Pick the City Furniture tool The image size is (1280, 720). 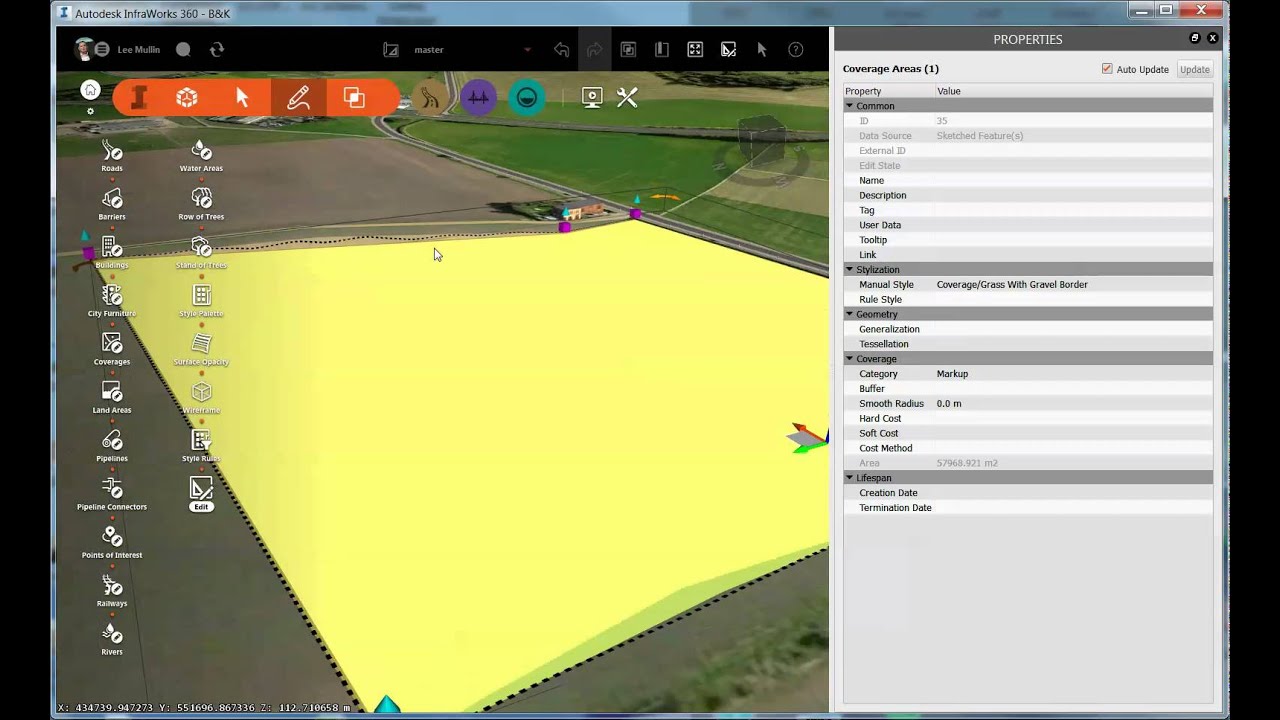(x=112, y=295)
